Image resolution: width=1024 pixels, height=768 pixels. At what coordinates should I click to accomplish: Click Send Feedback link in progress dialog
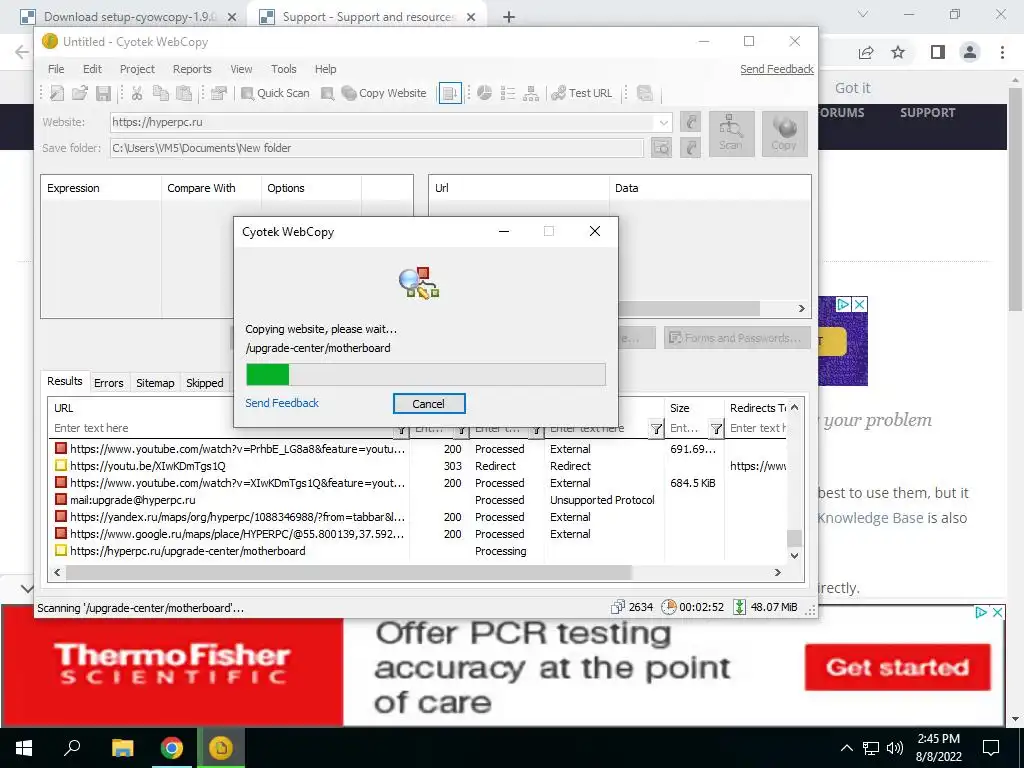(282, 403)
